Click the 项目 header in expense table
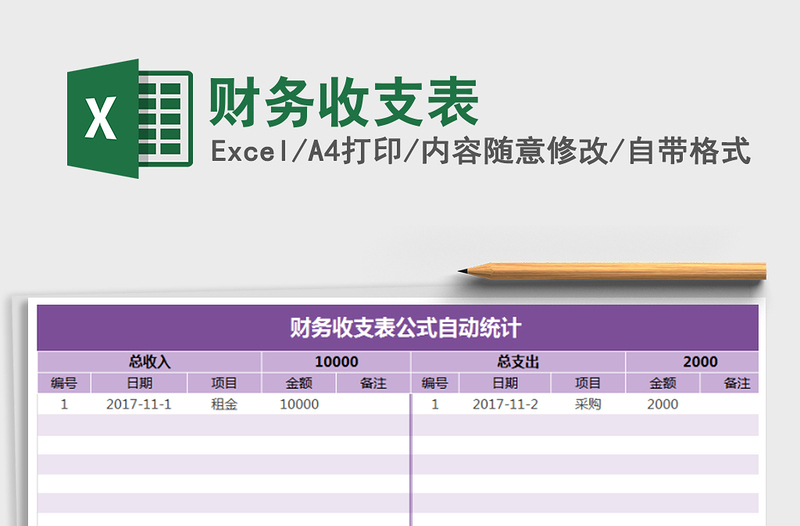Screen dimensions: 800x526 pos(588,383)
